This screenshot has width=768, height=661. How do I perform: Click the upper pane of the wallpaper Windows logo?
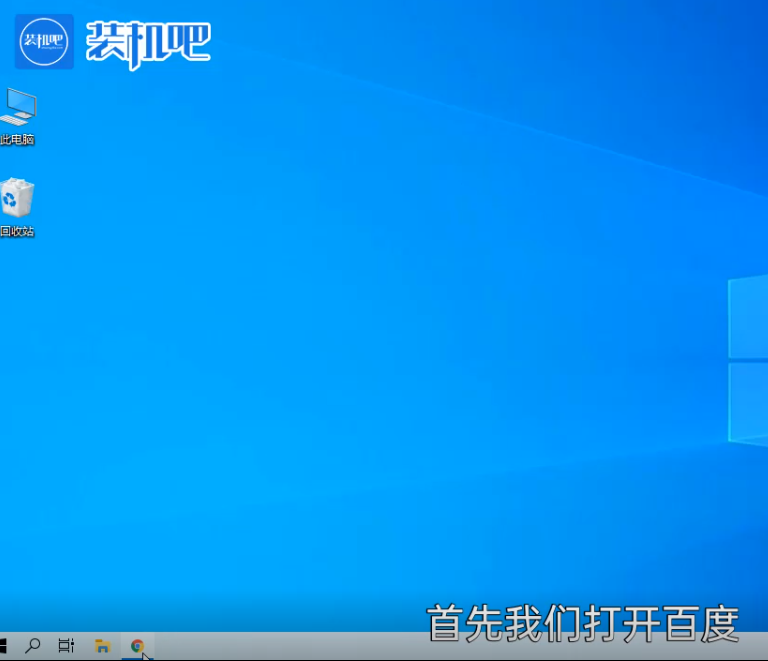[750, 318]
